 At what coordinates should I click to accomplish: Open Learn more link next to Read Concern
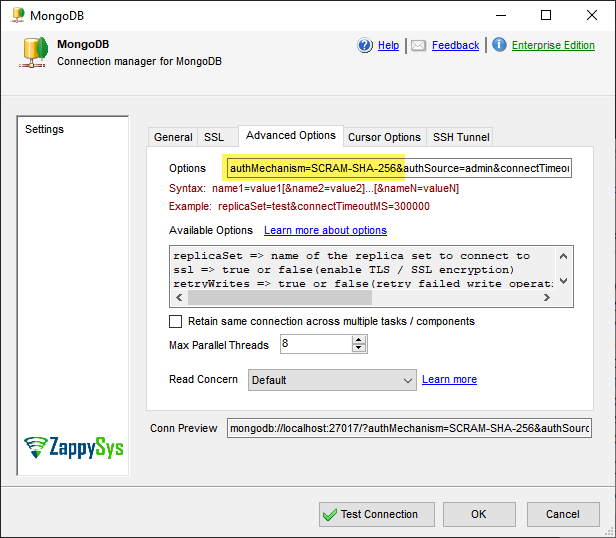pos(449,379)
